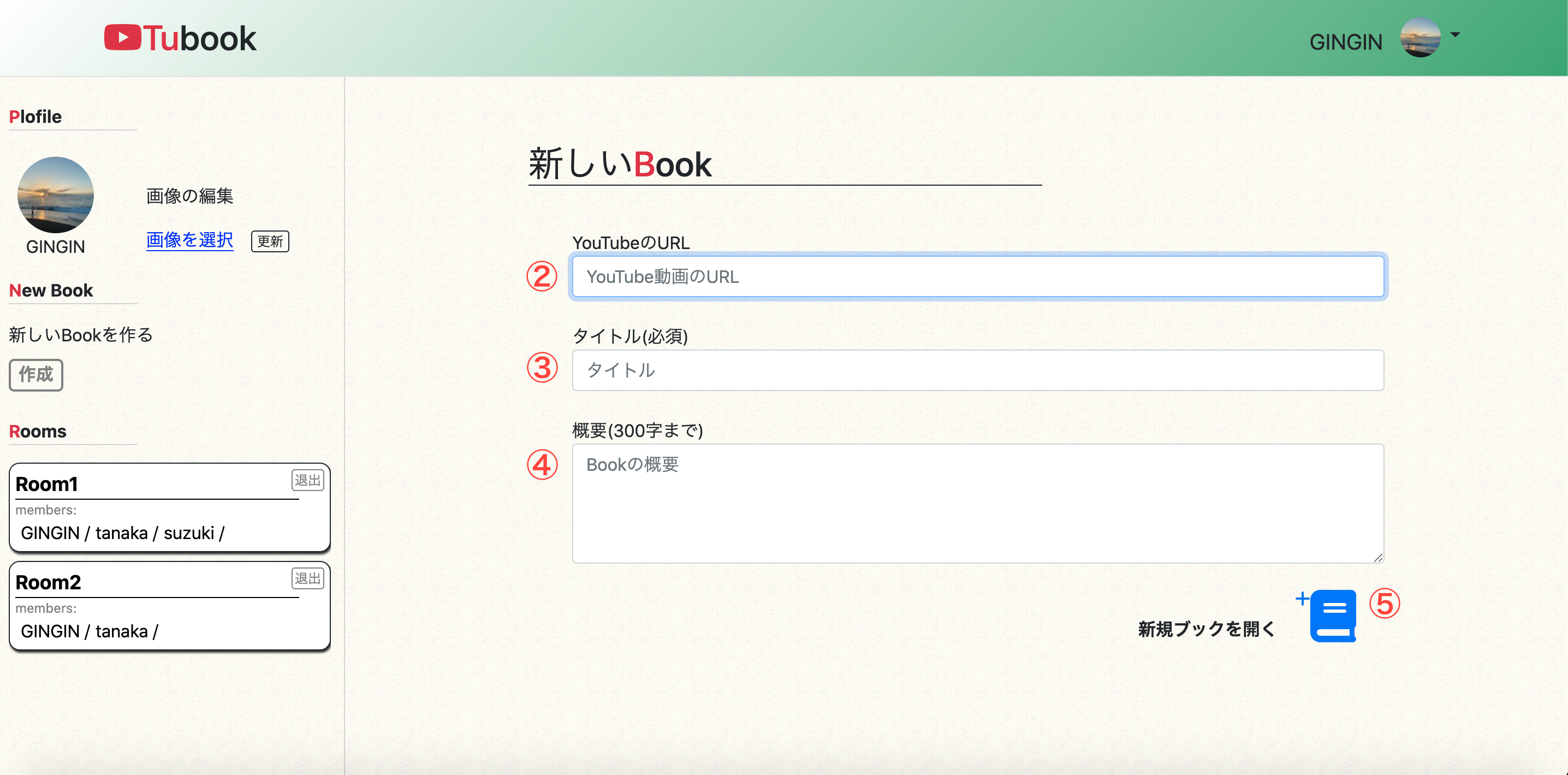Click the YouTubeのURL label

pos(631,242)
